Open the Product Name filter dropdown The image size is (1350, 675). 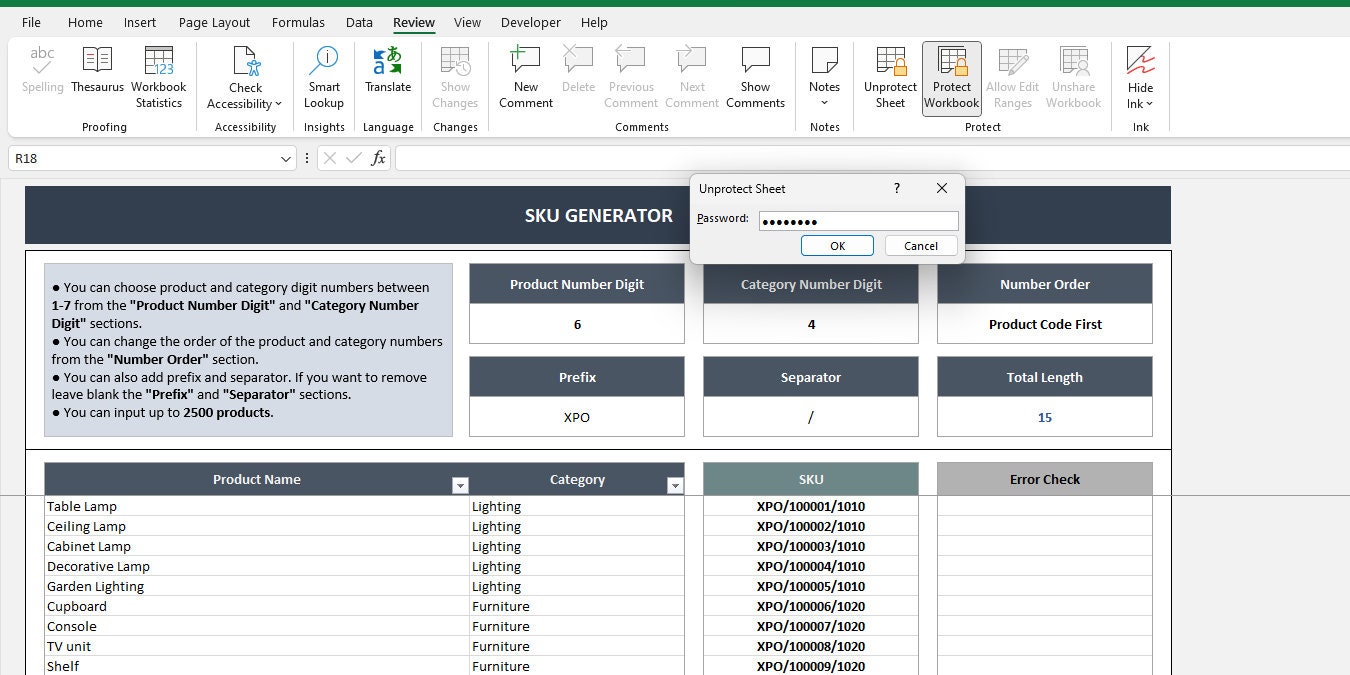click(x=459, y=484)
